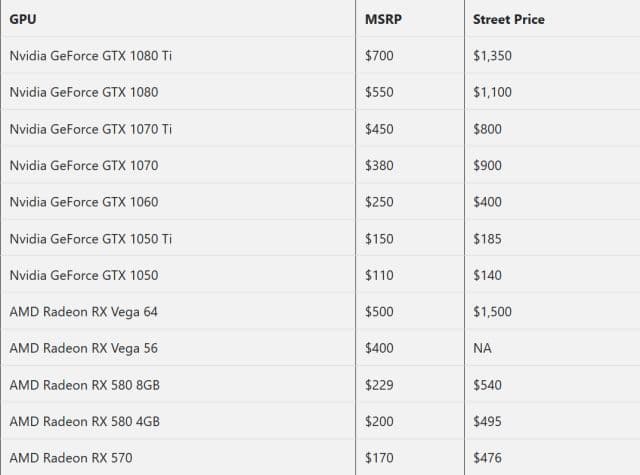
Task: Click the $476 street price cell
Action: click(487, 458)
